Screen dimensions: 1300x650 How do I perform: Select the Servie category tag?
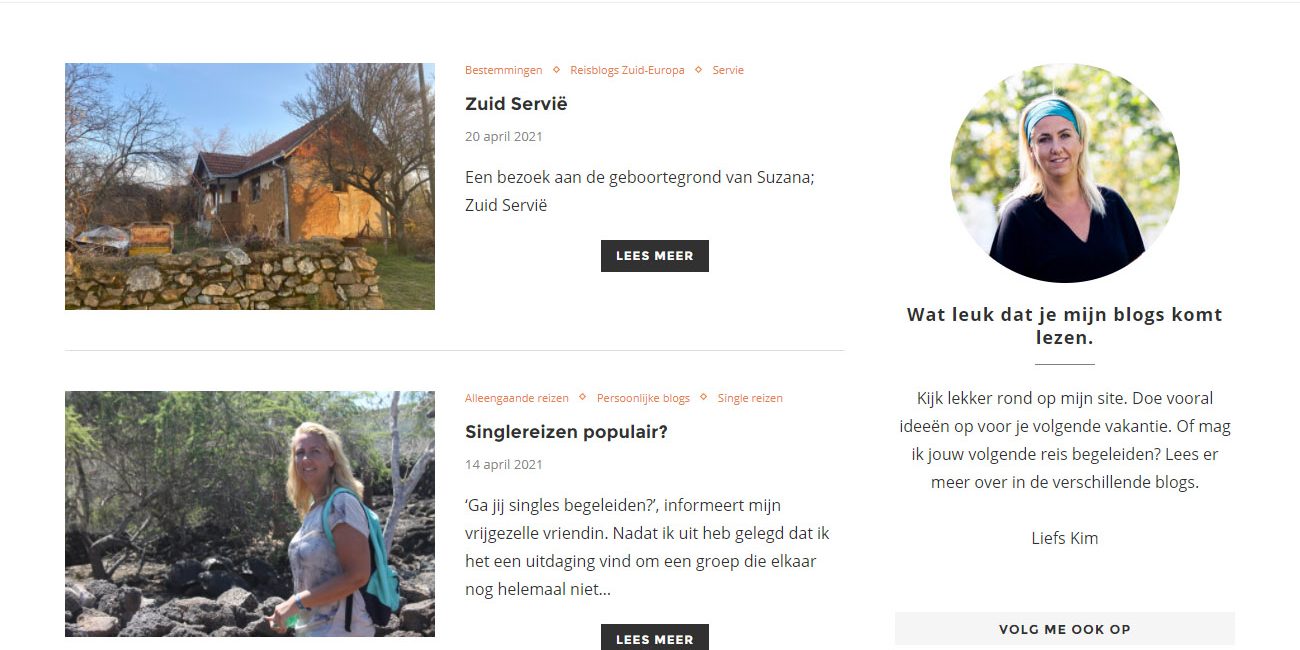tap(728, 70)
